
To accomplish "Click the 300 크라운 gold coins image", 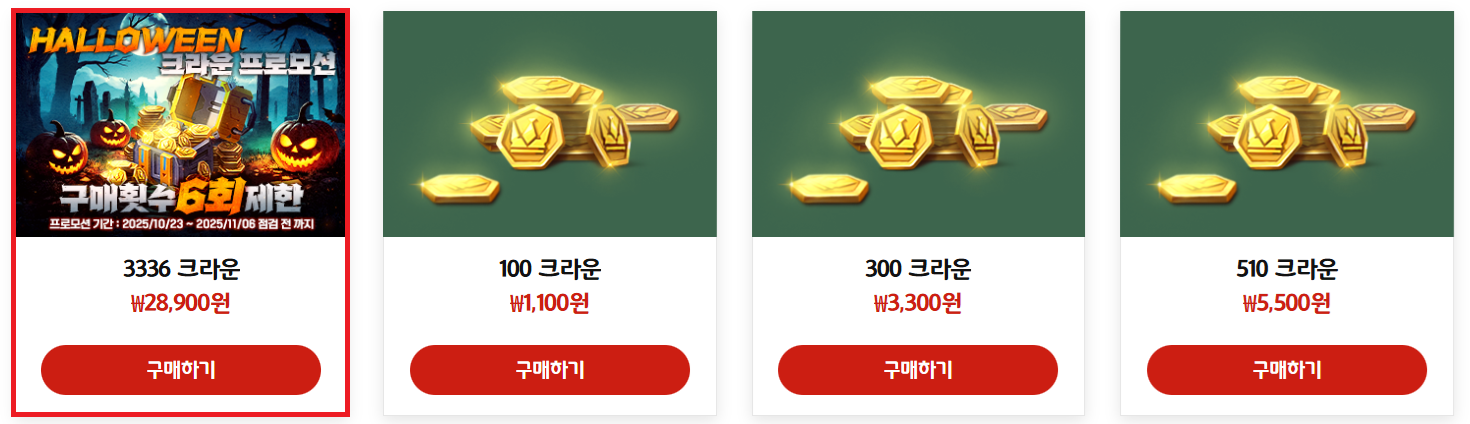I will [x=918, y=124].
